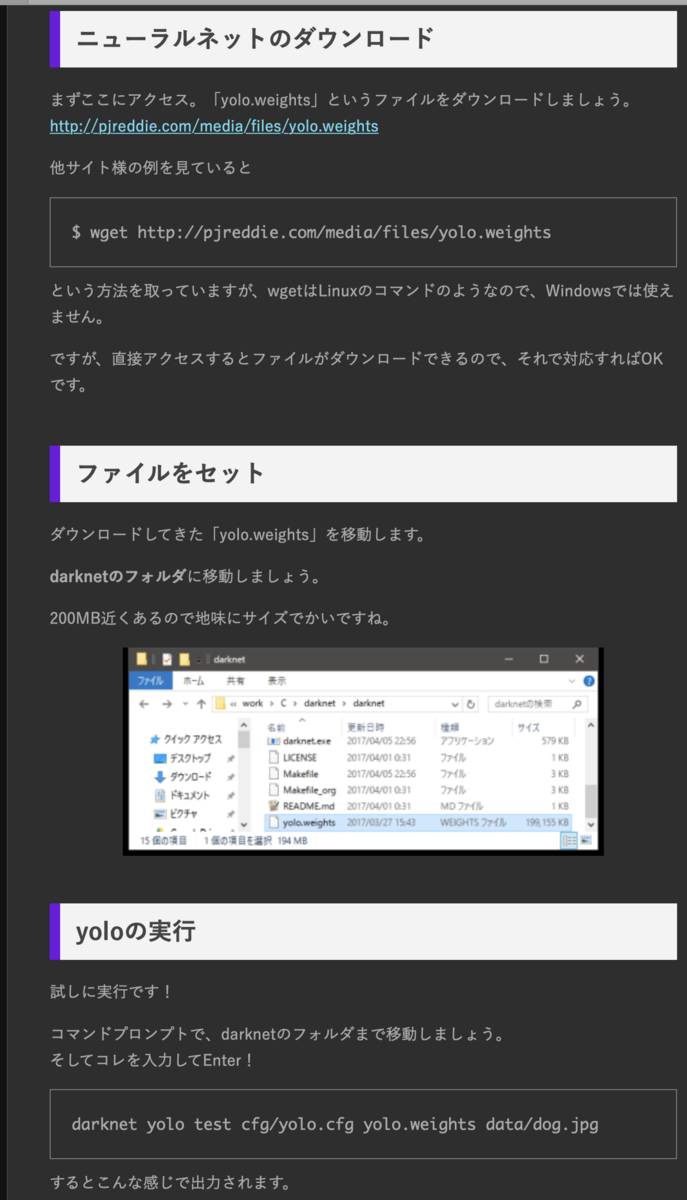Click the WEIGHTS ファイル type cell

coord(474,822)
